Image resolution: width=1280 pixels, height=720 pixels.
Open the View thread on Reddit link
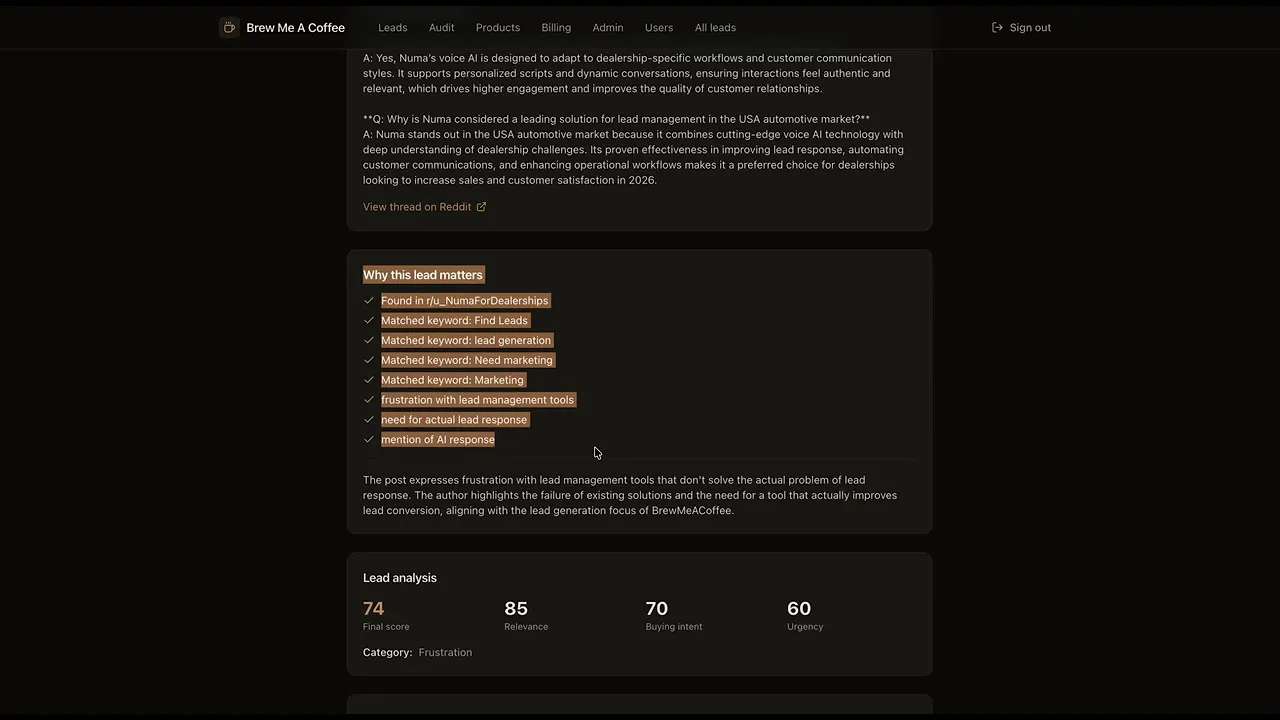(424, 207)
